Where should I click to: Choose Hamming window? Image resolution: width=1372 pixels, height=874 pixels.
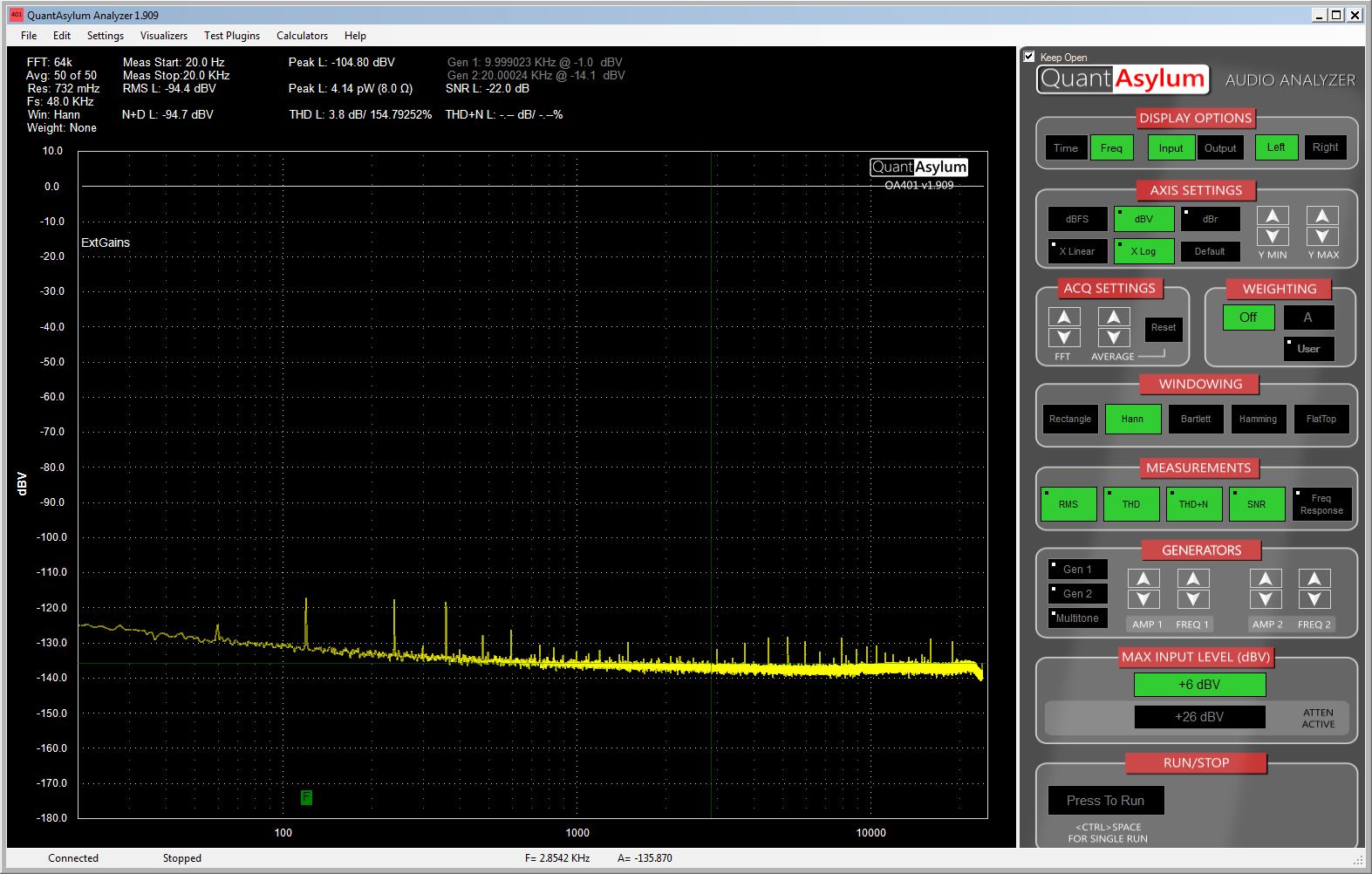pyautogui.click(x=1258, y=420)
